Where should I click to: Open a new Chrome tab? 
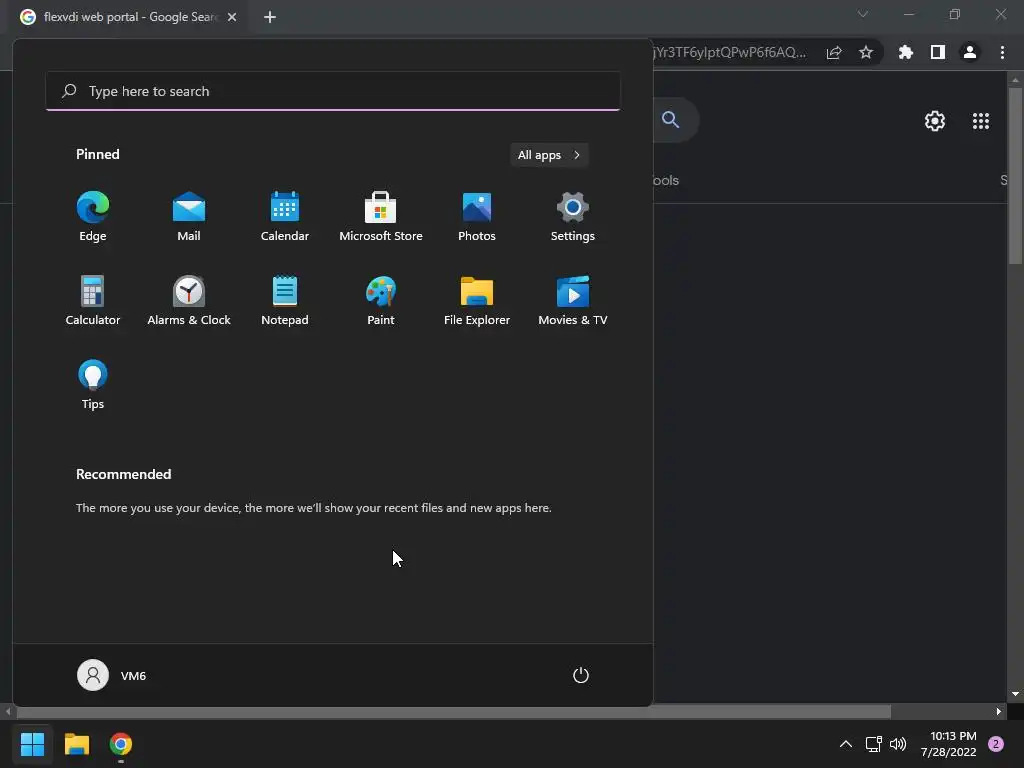click(x=270, y=17)
